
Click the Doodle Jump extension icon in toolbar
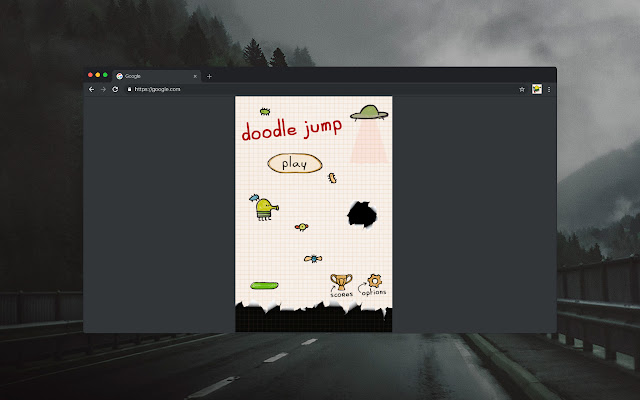click(537, 89)
